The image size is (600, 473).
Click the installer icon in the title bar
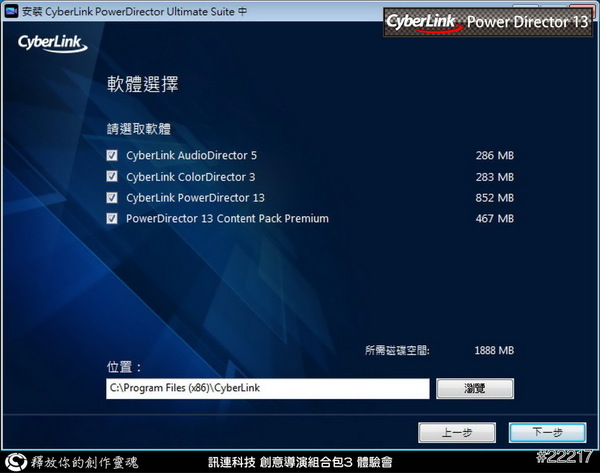click(x=11, y=11)
